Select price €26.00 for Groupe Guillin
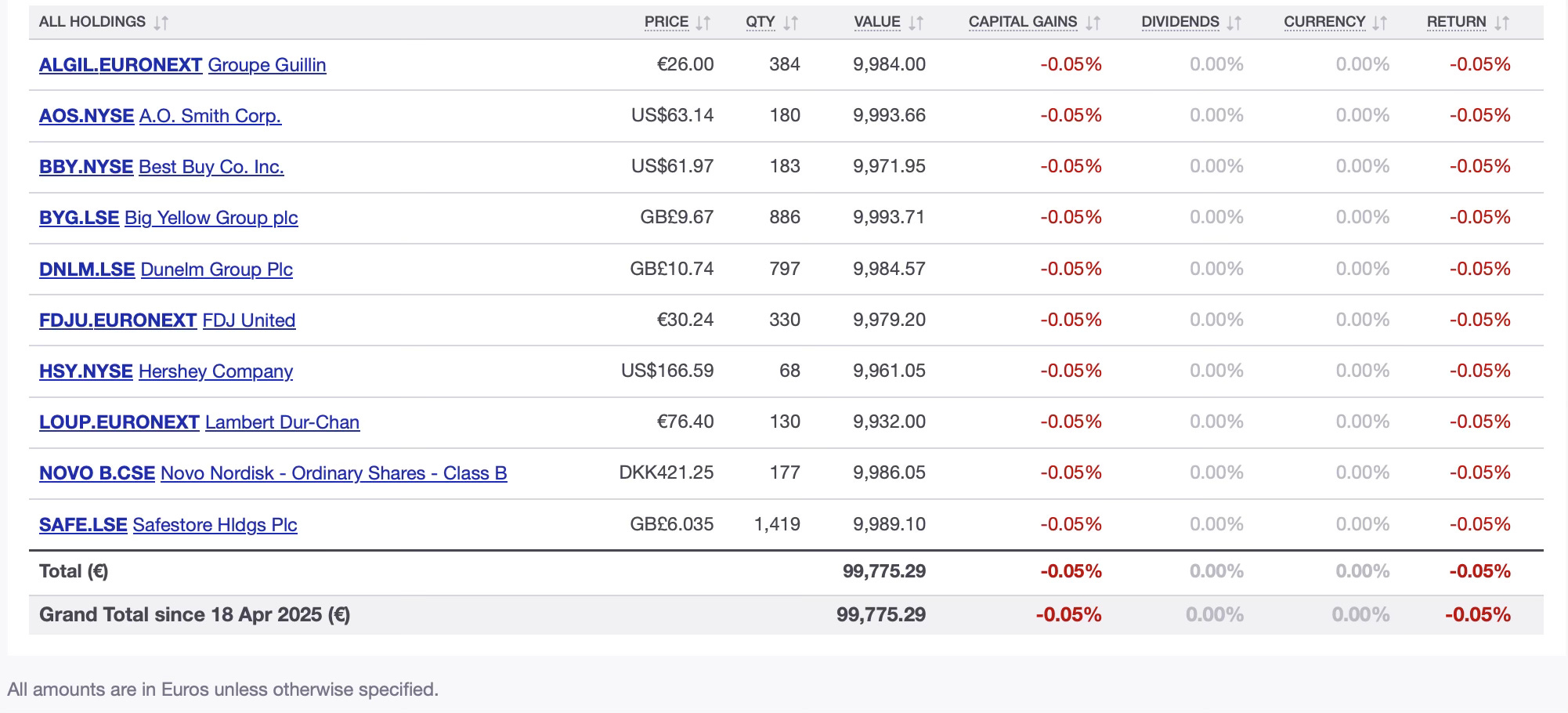This screenshot has width=1568, height=713. (685, 64)
